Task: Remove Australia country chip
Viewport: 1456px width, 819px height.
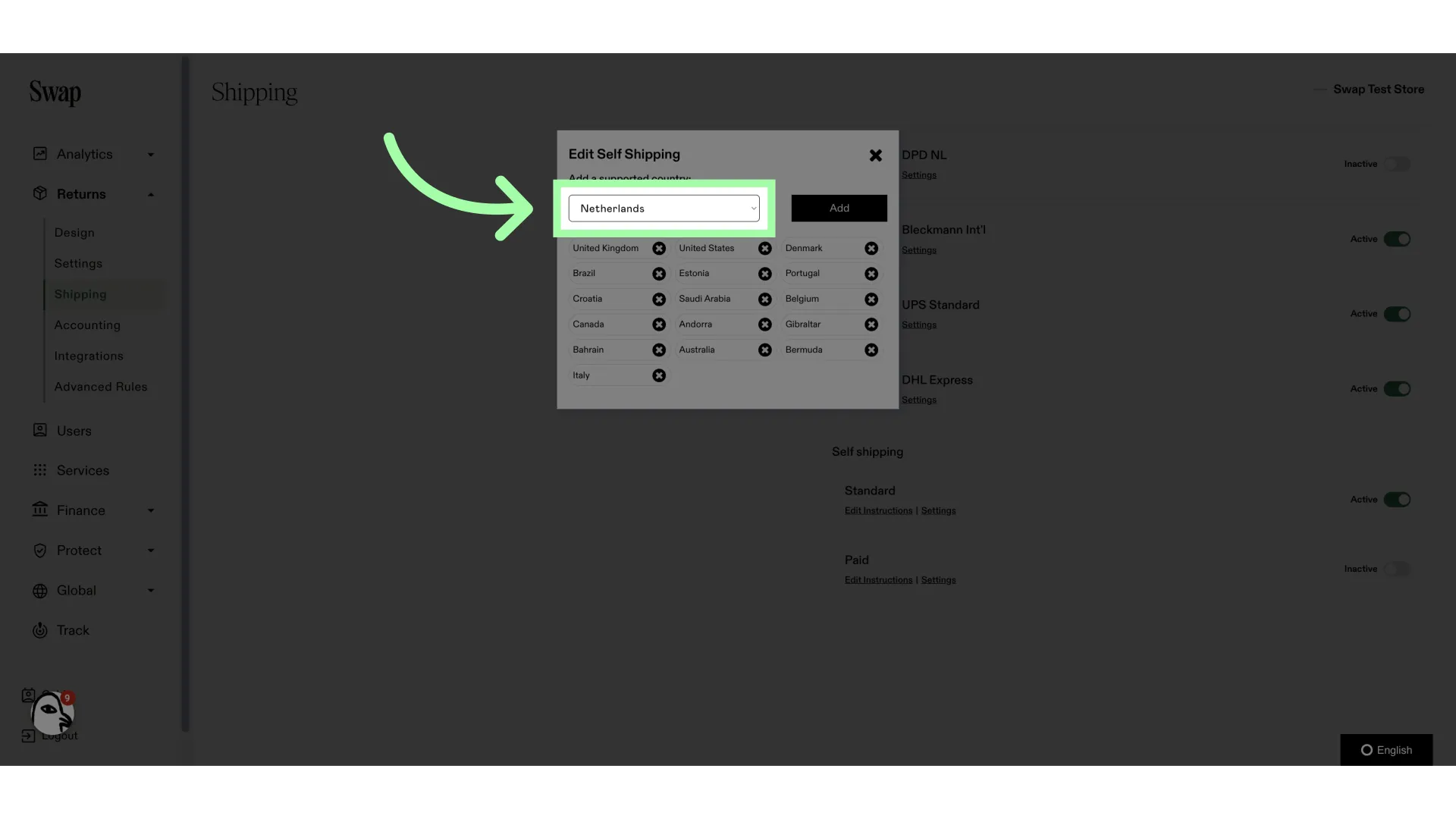Action: [764, 350]
